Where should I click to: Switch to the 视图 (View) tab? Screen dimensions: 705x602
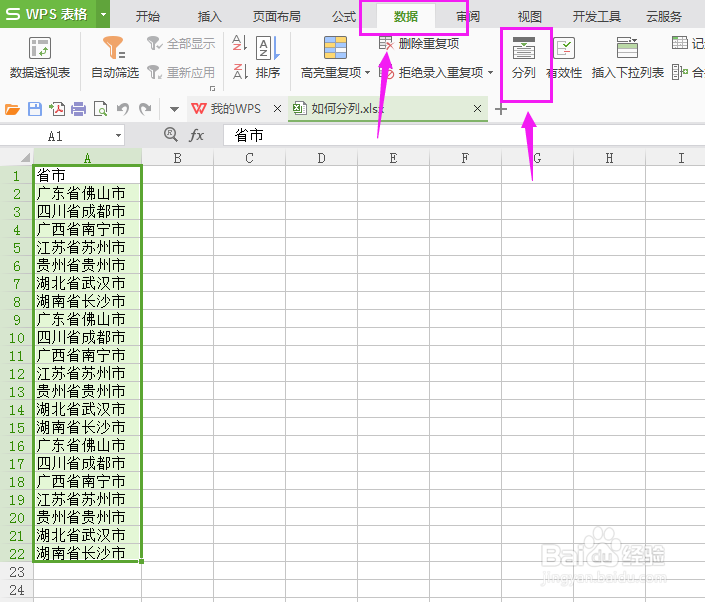pyautogui.click(x=530, y=17)
